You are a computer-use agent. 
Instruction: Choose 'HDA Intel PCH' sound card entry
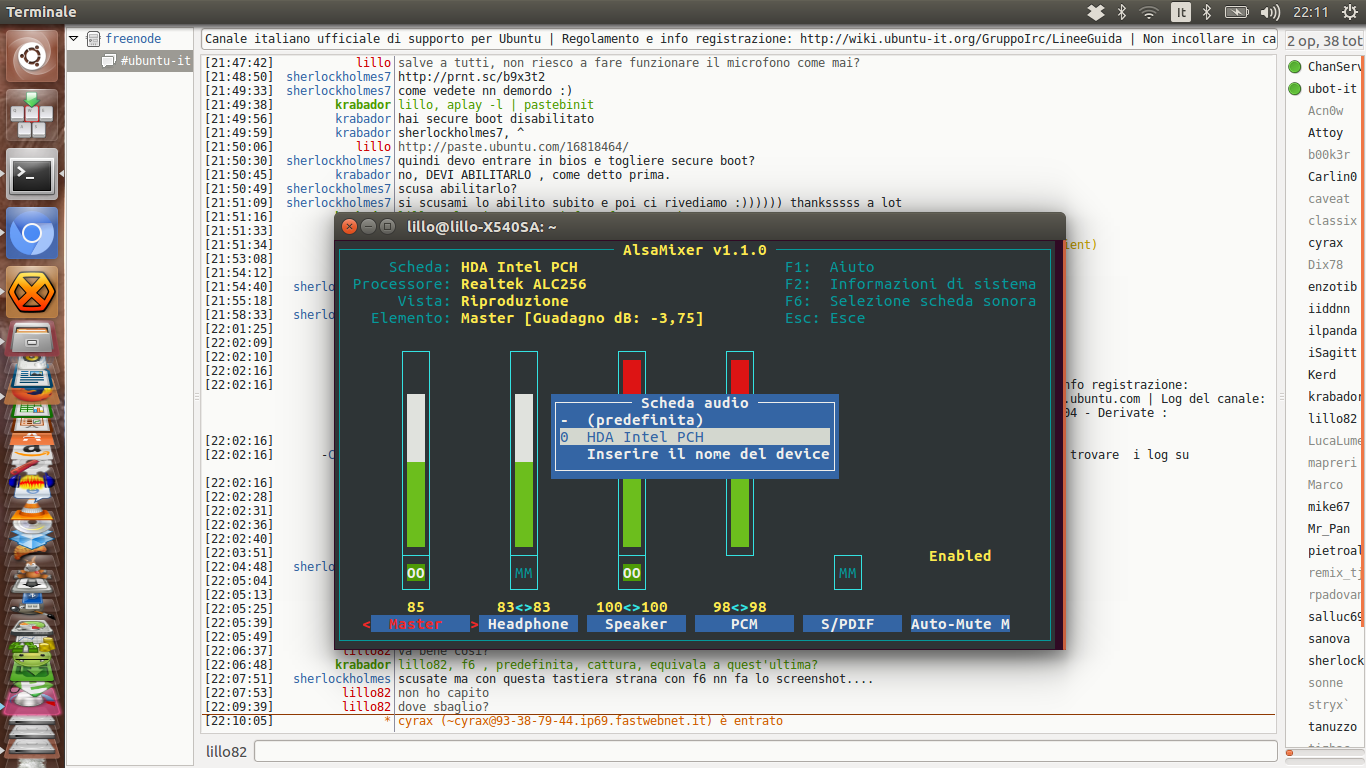click(695, 437)
